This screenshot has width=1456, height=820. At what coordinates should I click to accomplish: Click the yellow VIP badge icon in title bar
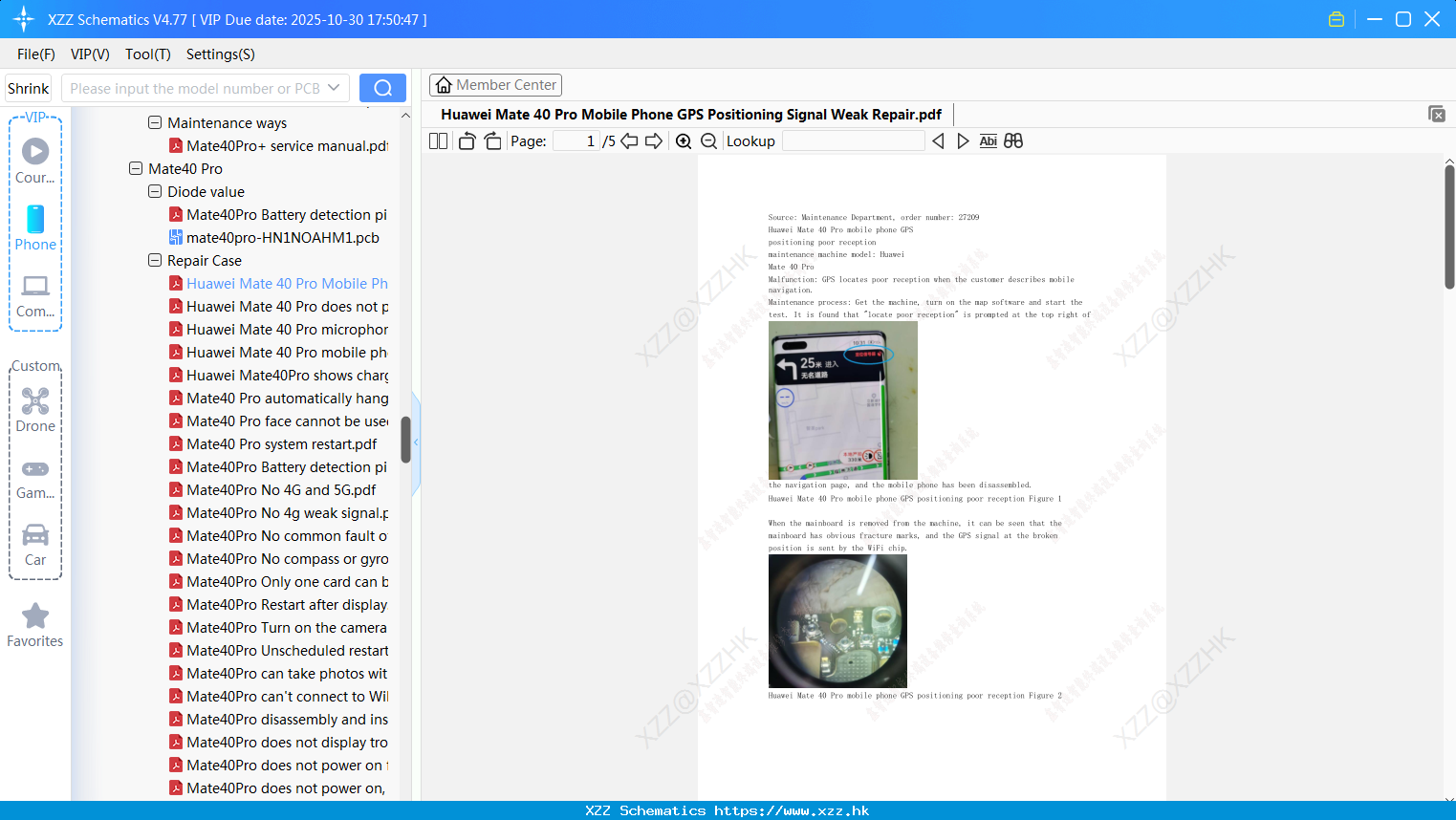(1336, 19)
